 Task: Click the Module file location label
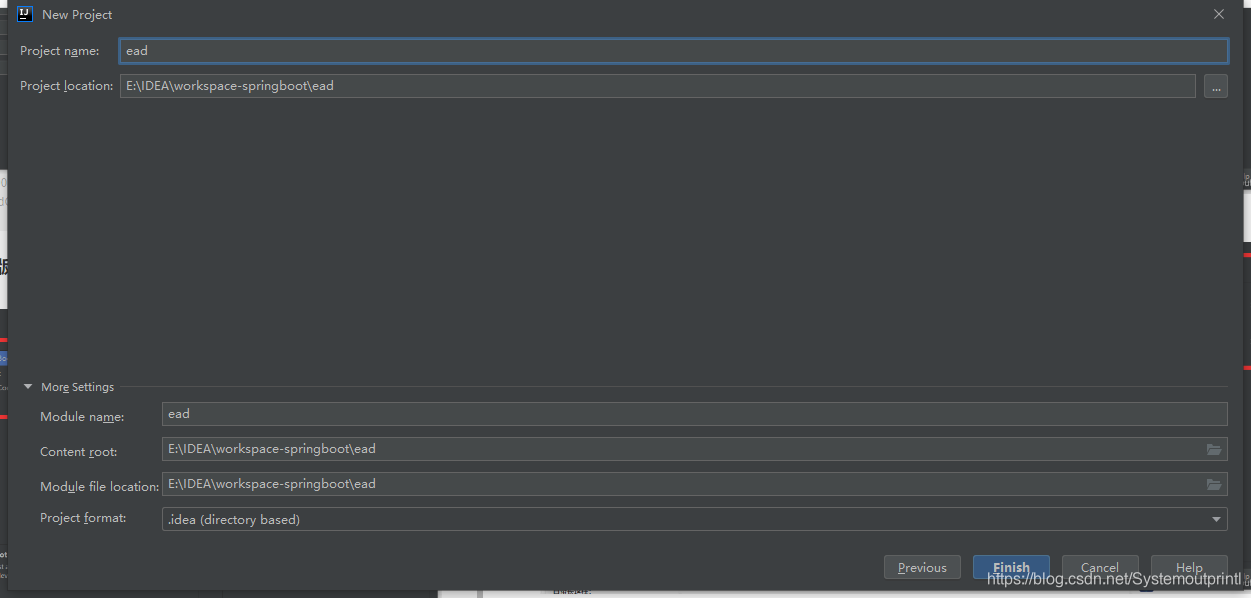[x=100, y=487]
